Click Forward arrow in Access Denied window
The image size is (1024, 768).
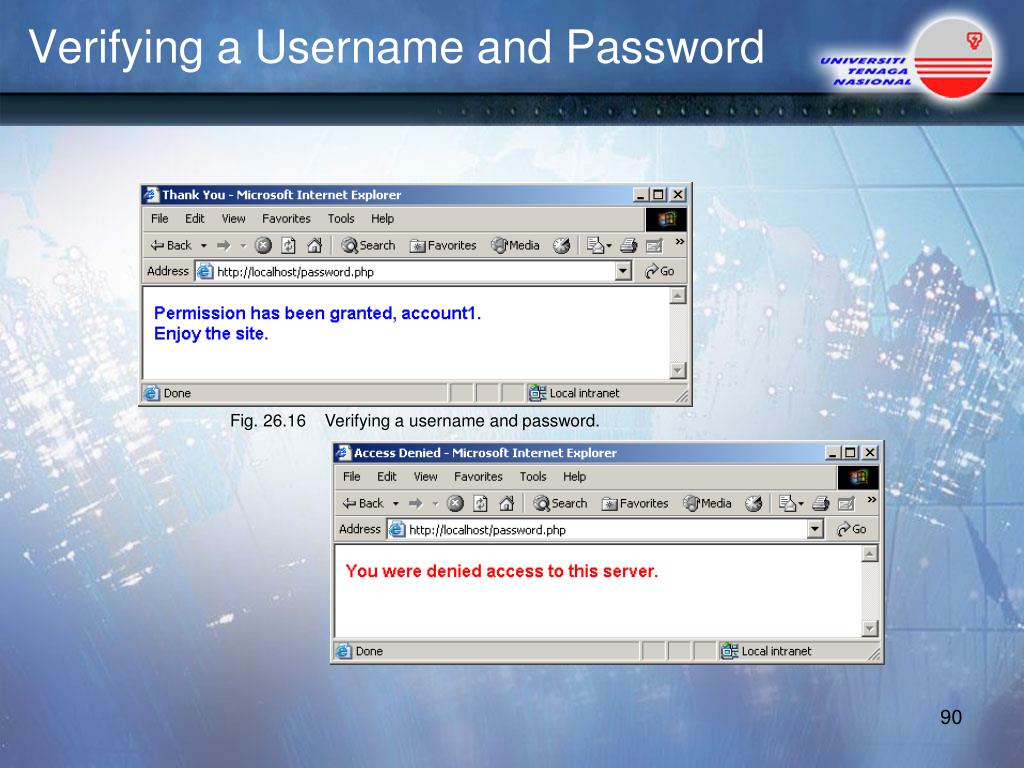click(415, 504)
